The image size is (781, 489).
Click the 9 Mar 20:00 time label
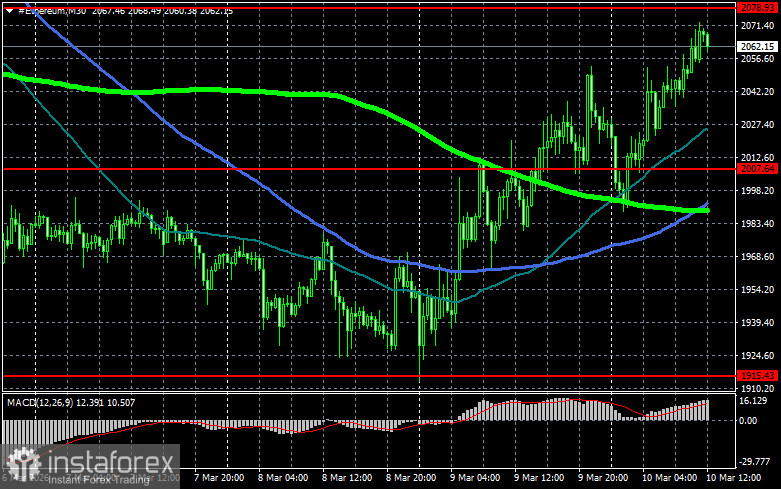coord(603,478)
